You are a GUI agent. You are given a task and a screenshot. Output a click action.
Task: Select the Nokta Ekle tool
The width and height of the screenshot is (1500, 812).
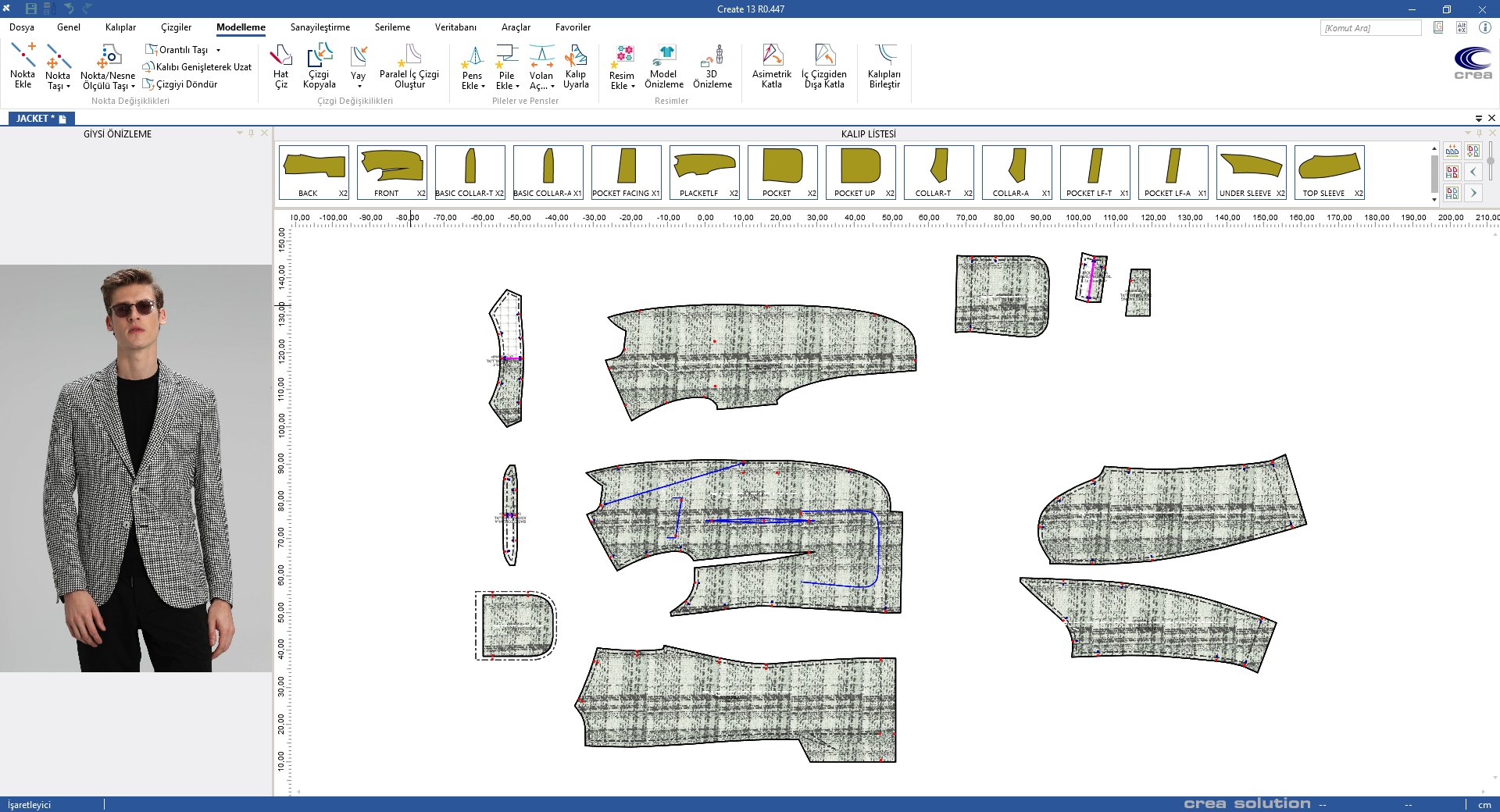[23, 66]
